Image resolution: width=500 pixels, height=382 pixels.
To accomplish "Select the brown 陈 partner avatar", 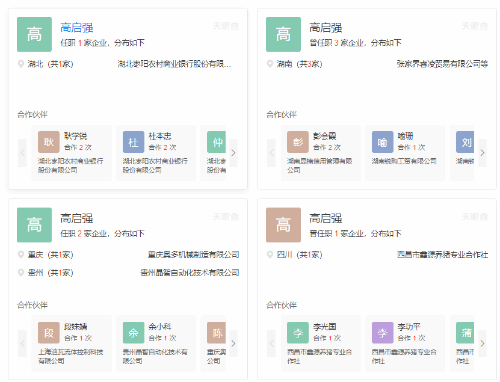I will coord(216,333).
